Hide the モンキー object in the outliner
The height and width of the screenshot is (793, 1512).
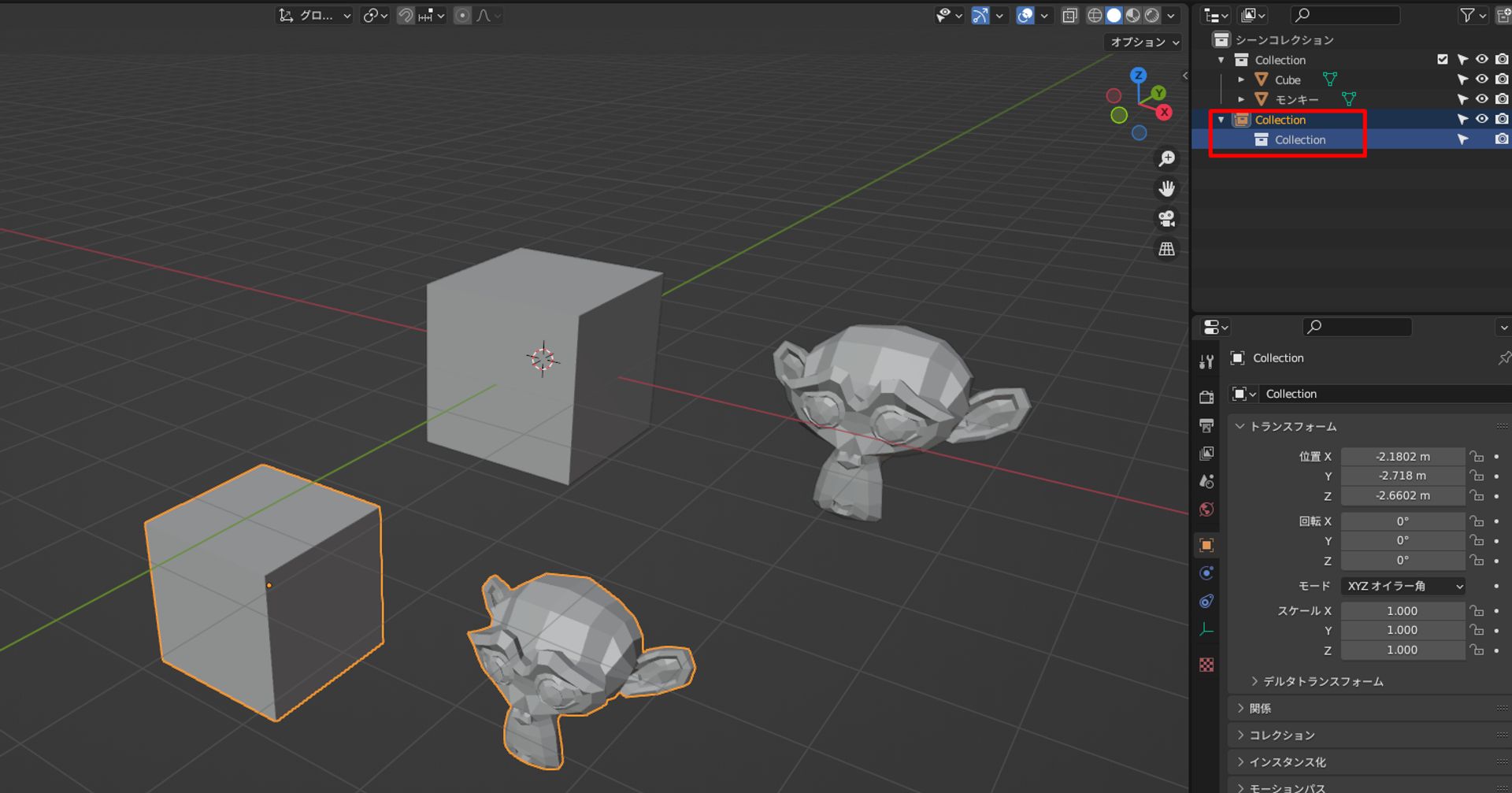click(x=1482, y=98)
